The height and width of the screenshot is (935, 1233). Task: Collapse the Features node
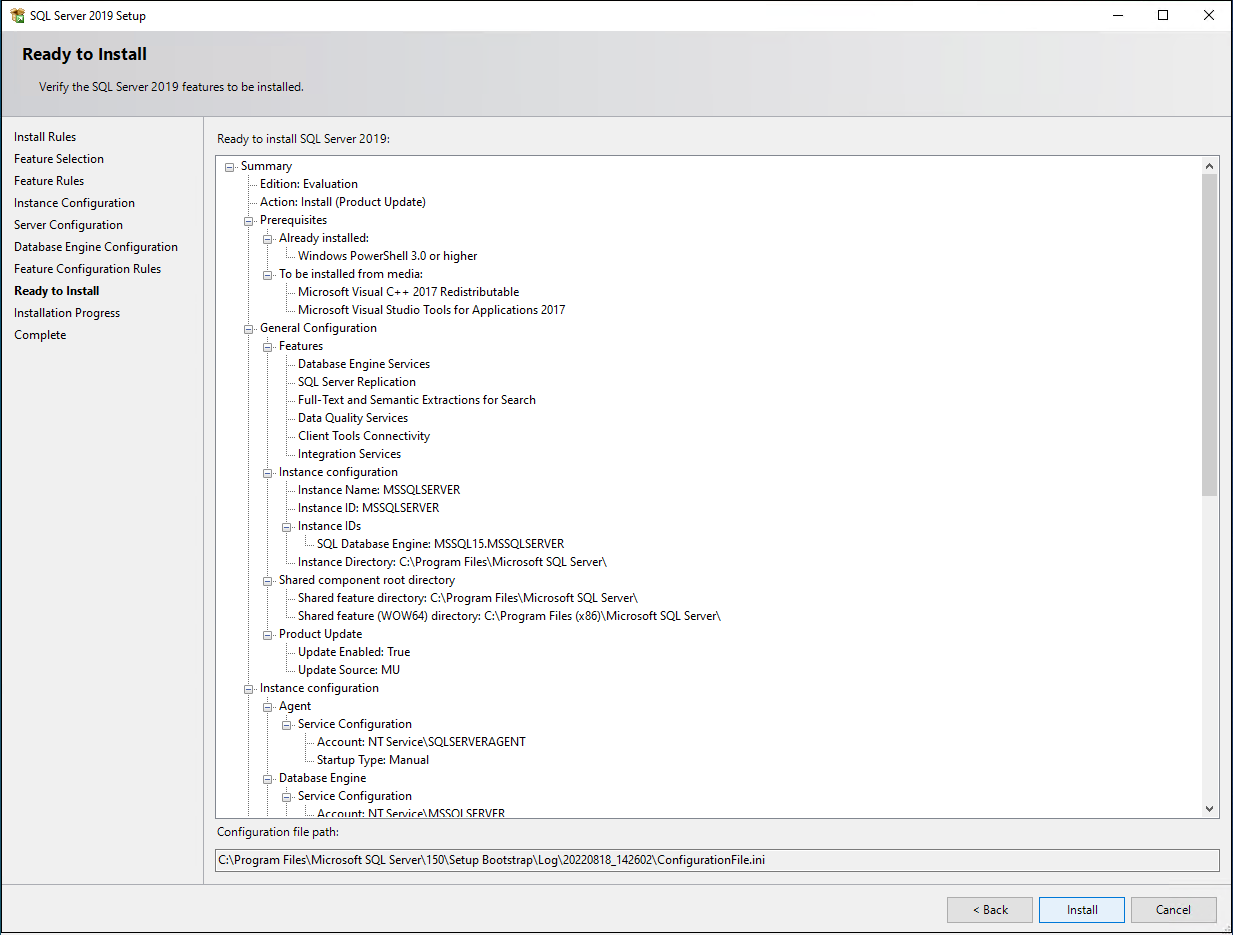pos(268,347)
